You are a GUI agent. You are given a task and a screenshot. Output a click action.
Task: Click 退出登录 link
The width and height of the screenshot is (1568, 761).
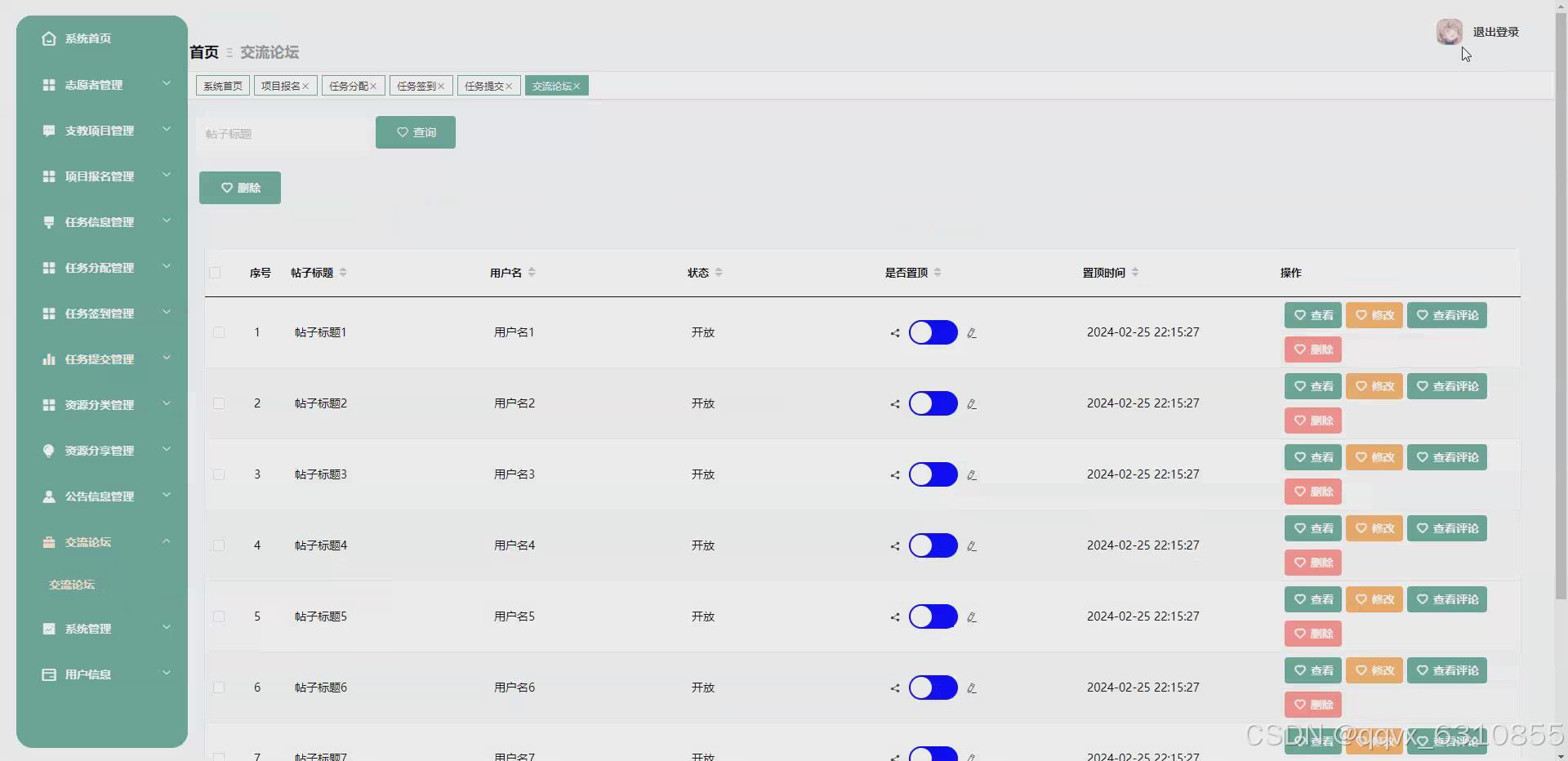[x=1496, y=32]
